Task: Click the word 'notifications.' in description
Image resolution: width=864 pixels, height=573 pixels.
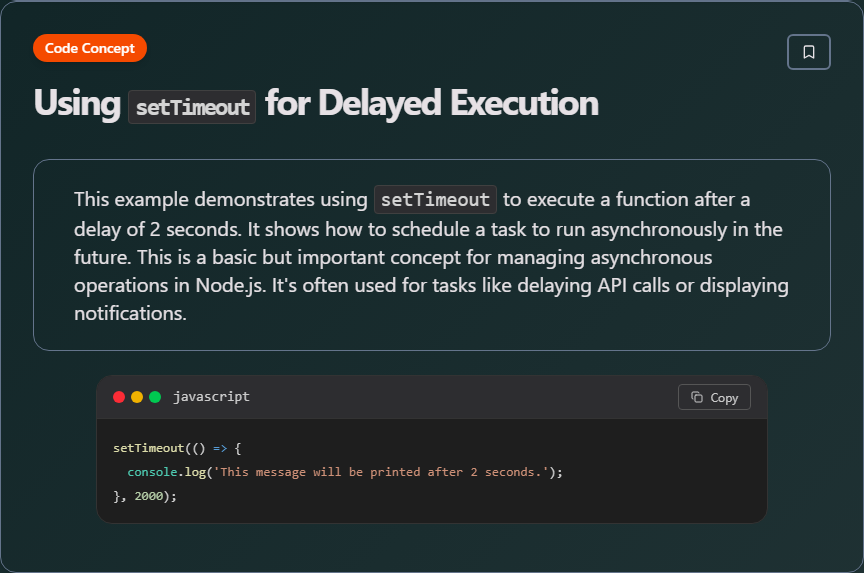Action: pyautogui.click(x=131, y=313)
